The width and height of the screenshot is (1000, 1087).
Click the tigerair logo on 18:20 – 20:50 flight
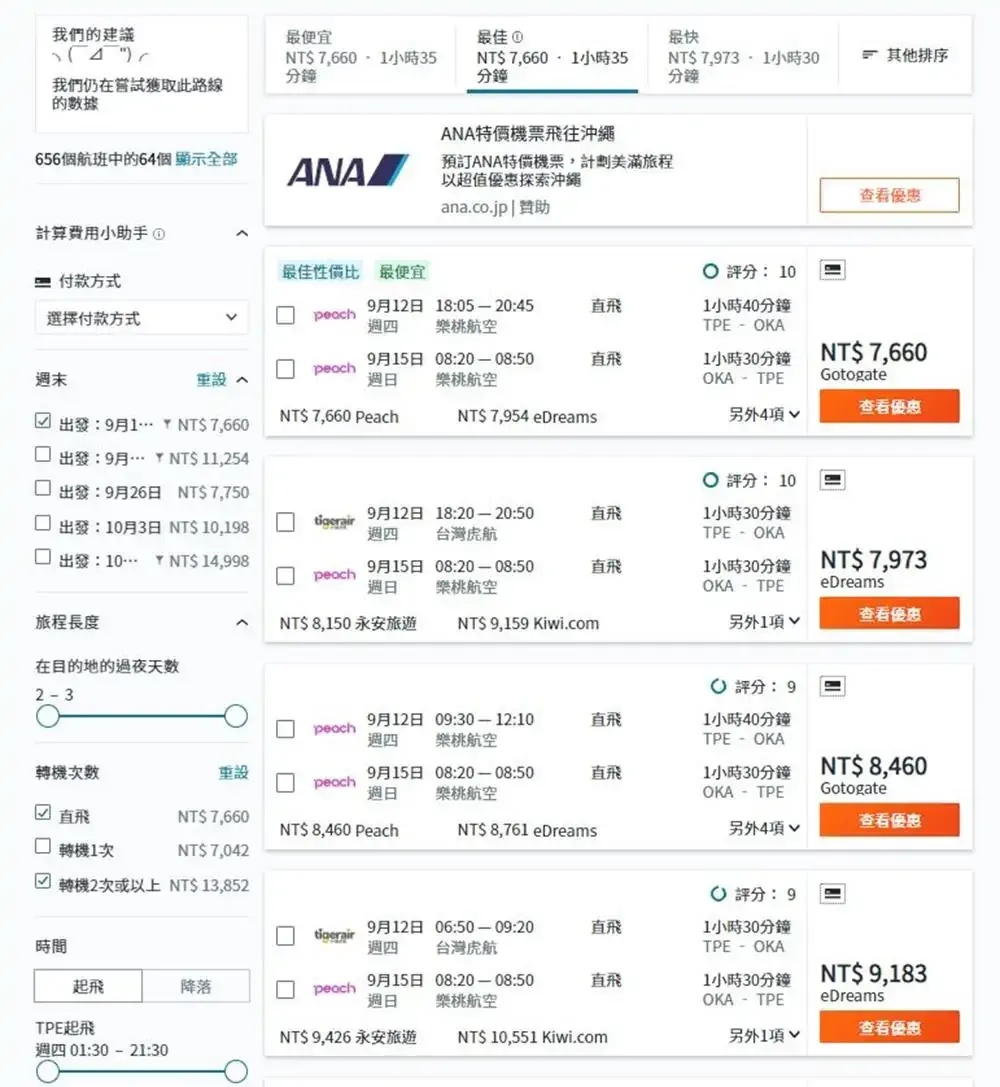point(334,521)
